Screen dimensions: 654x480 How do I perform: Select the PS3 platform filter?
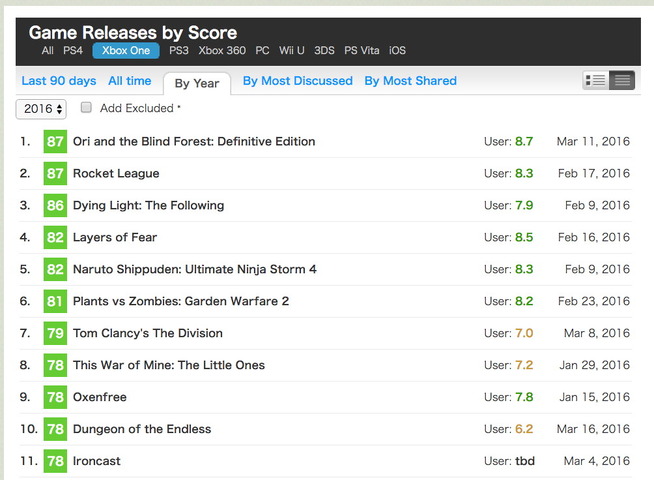pyautogui.click(x=179, y=50)
